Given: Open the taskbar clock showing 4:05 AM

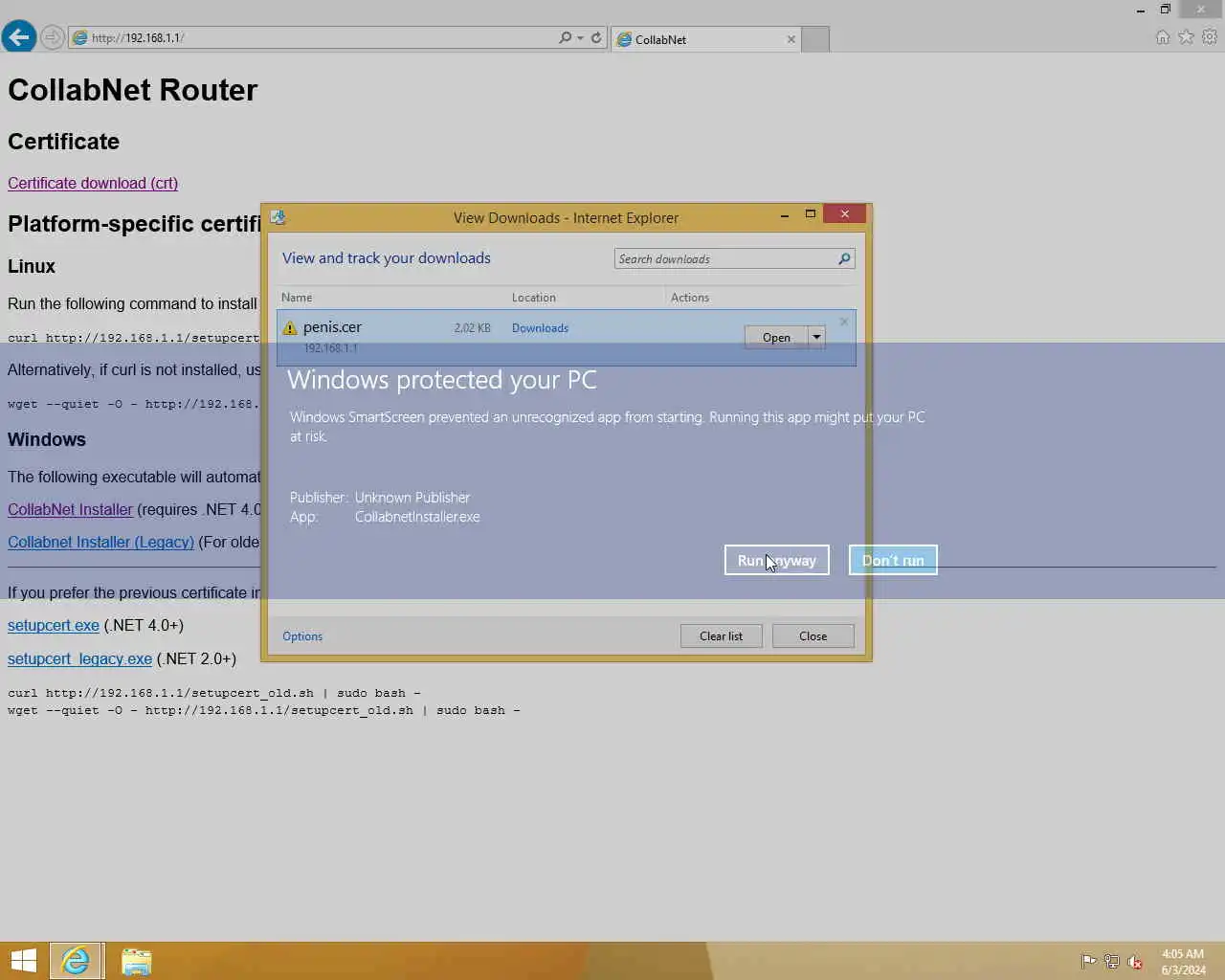Looking at the screenshot, I should [x=1183, y=962].
